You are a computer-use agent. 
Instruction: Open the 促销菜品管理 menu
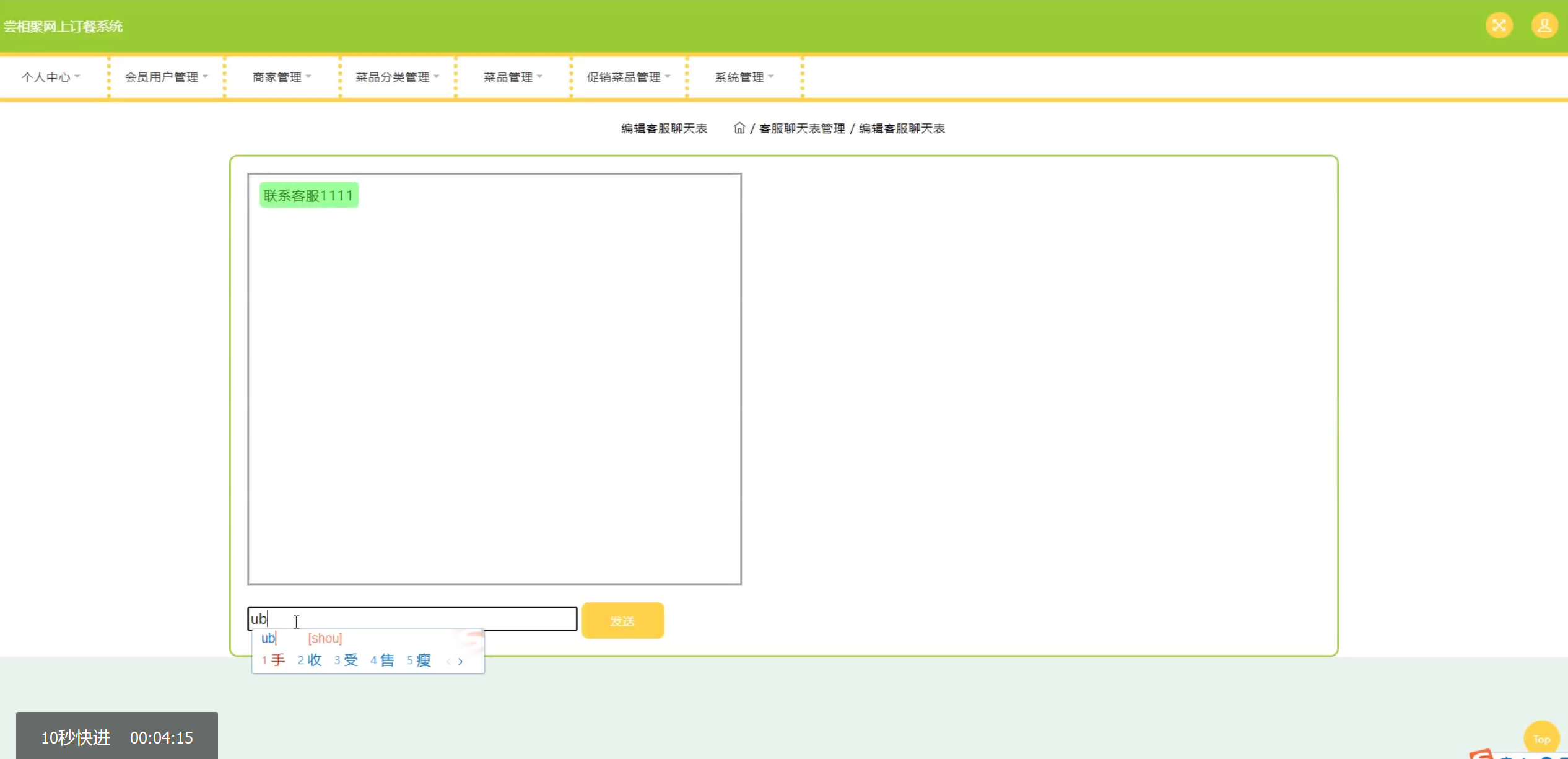pos(628,77)
